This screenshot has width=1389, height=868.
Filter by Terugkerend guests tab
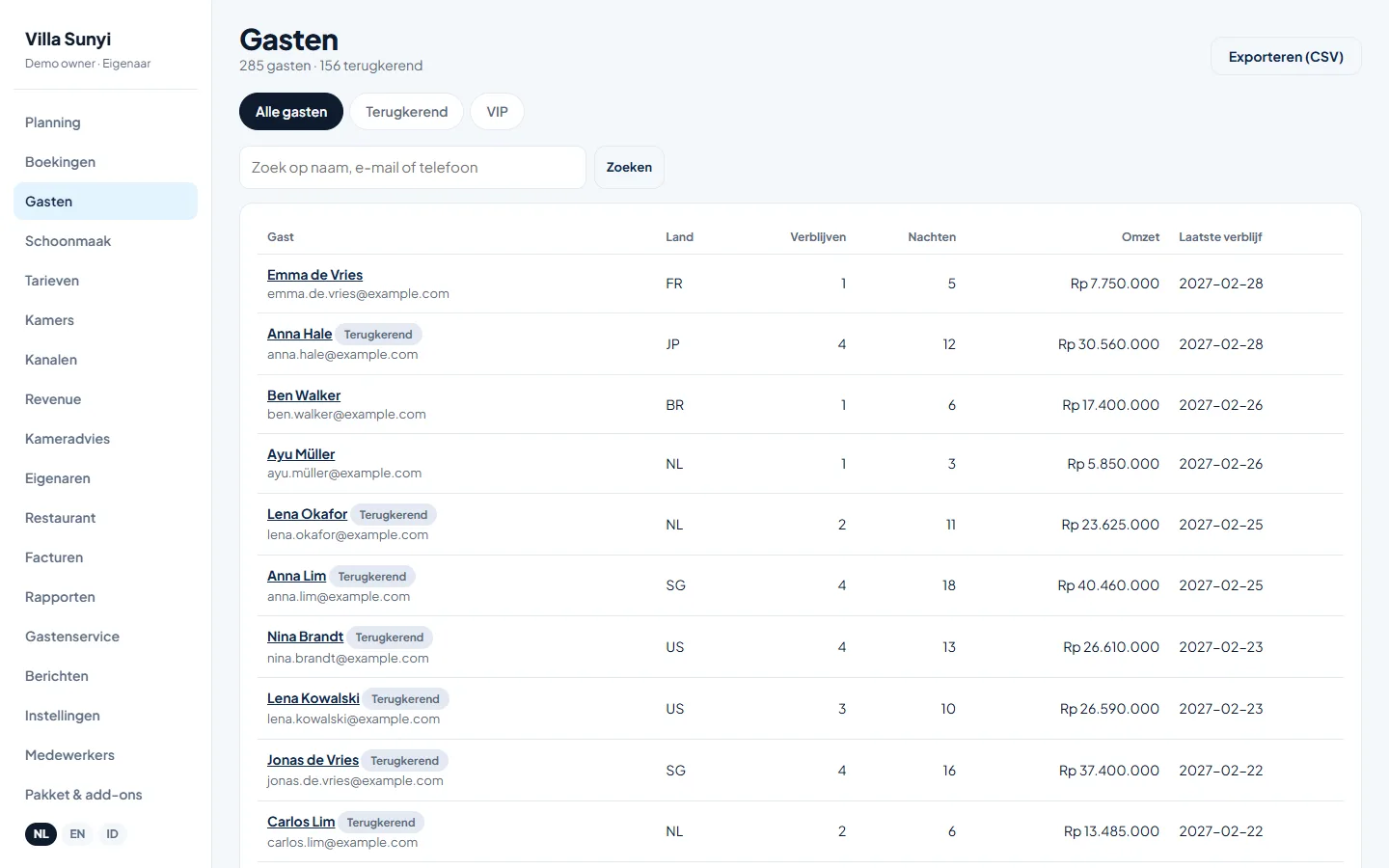click(406, 112)
